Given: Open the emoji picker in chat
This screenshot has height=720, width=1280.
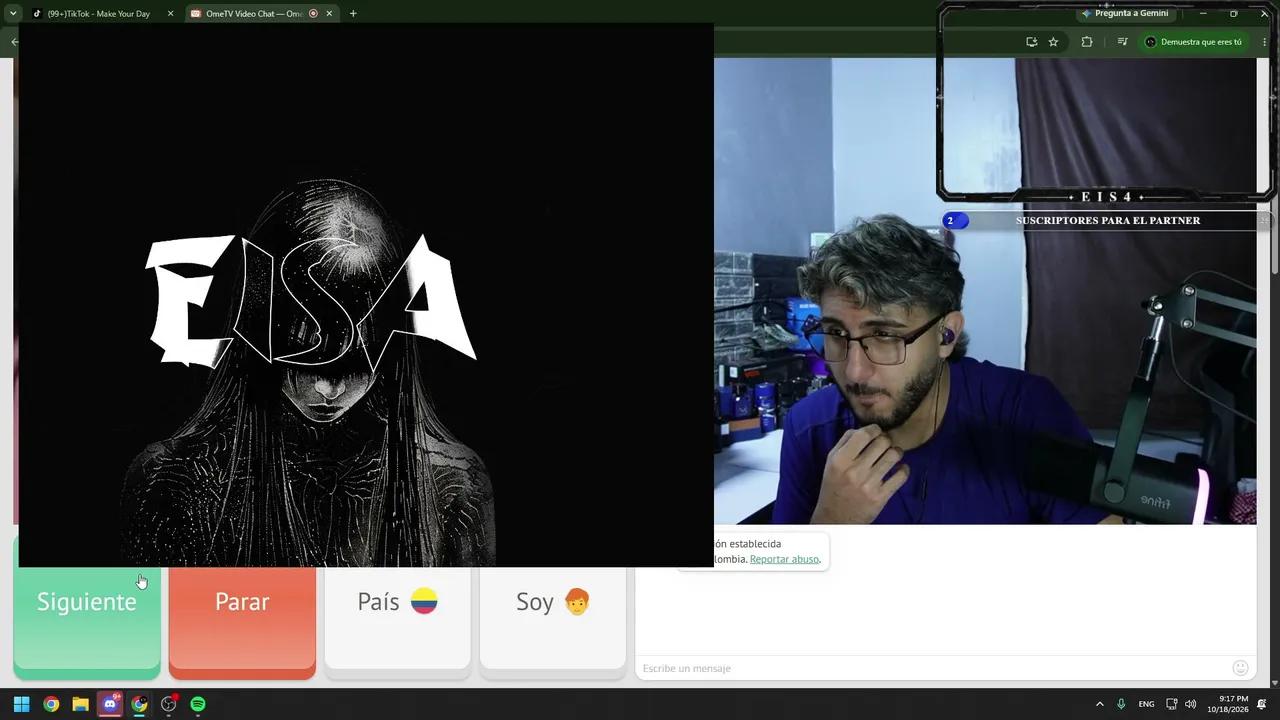Looking at the screenshot, I should pyautogui.click(x=1240, y=668).
